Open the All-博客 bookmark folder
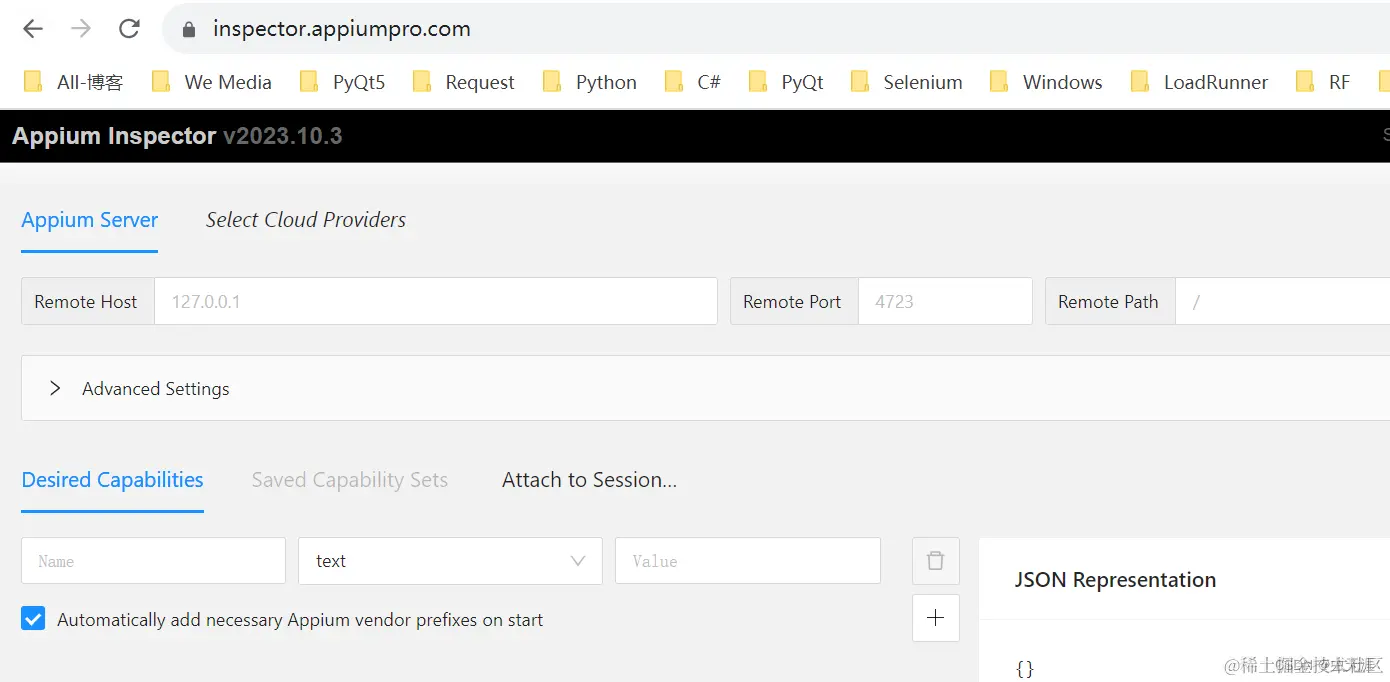This screenshot has height=682, width=1390. [73, 82]
